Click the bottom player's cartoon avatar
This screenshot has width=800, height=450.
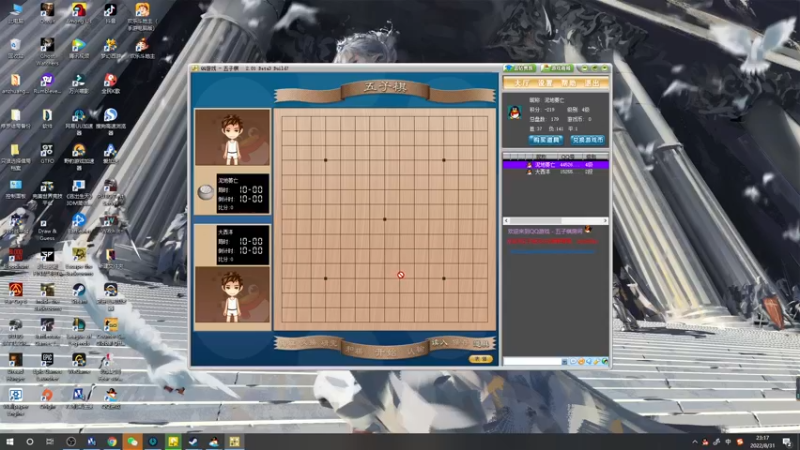click(232, 294)
